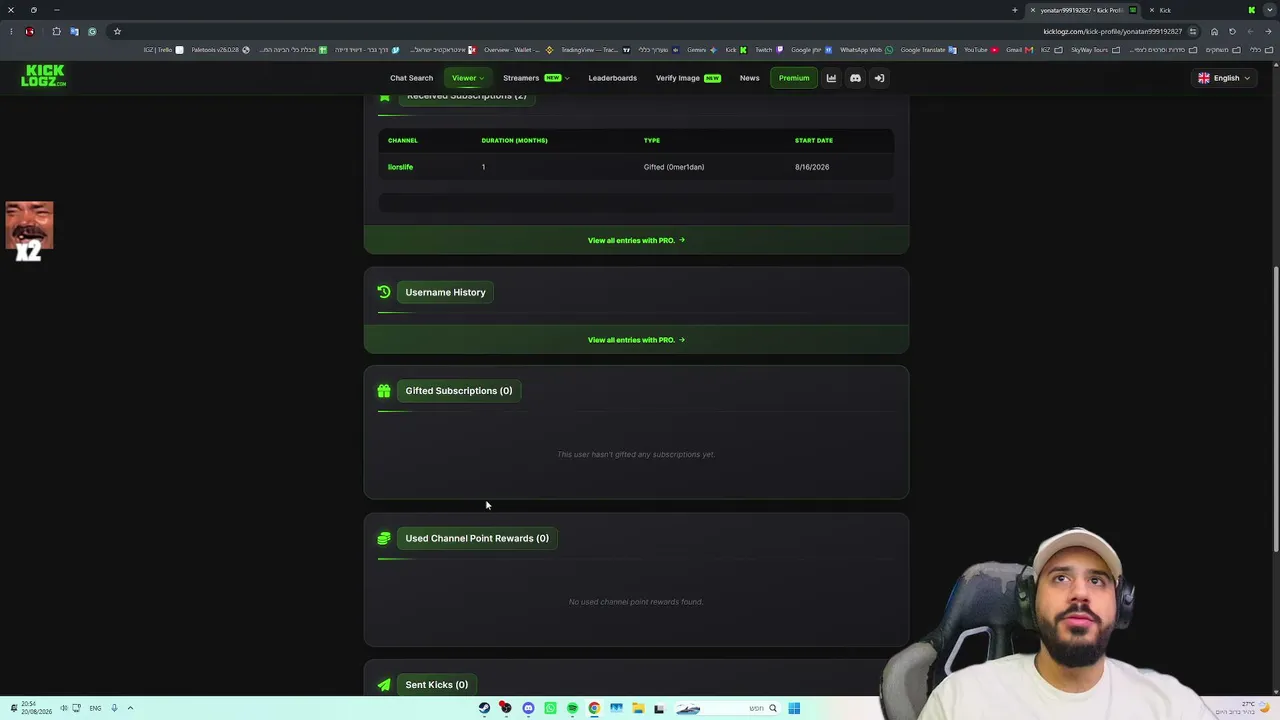Image resolution: width=1280 pixels, height=720 pixels.
Task: Click the Used Channel Point Rewards (0) heading
Action: (477, 538)
